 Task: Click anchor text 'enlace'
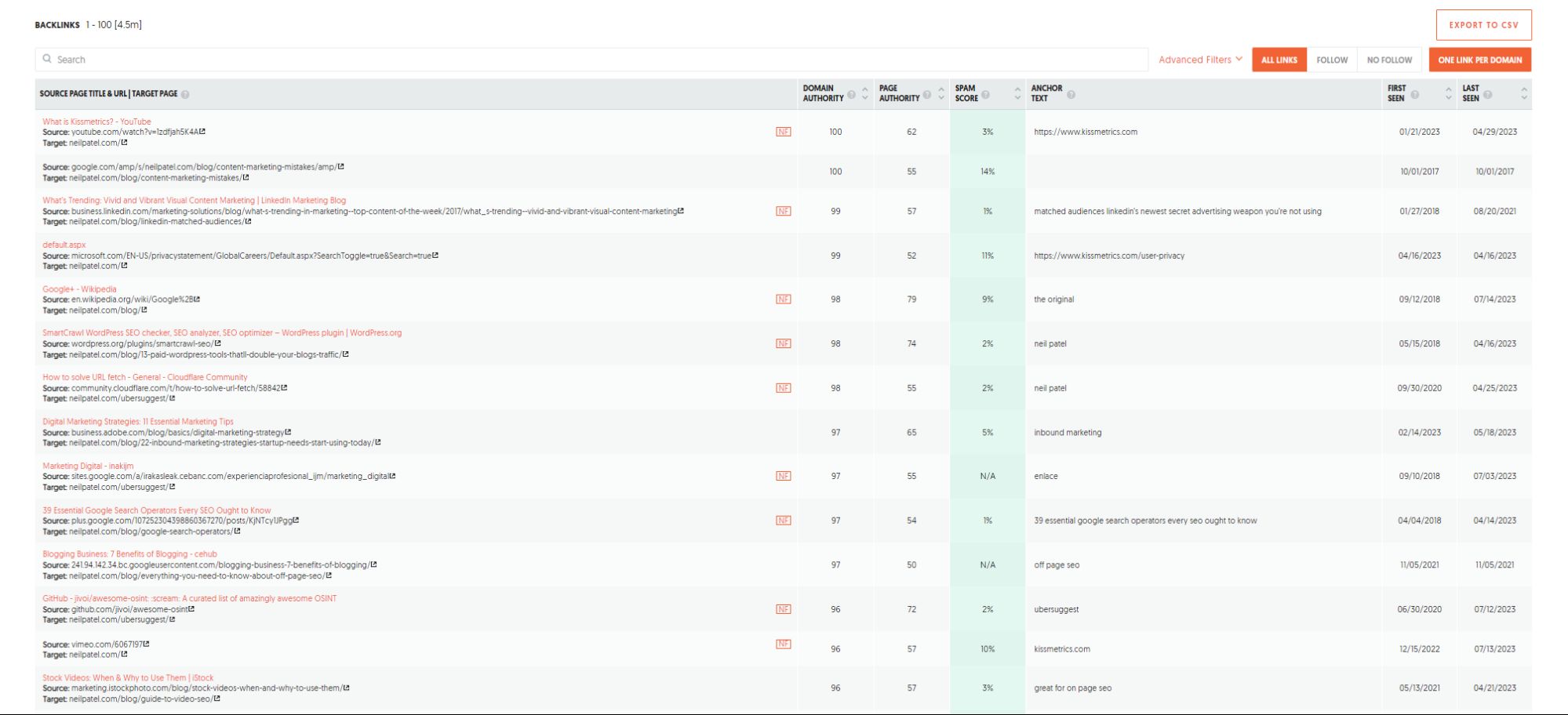tap(1046, 477)
